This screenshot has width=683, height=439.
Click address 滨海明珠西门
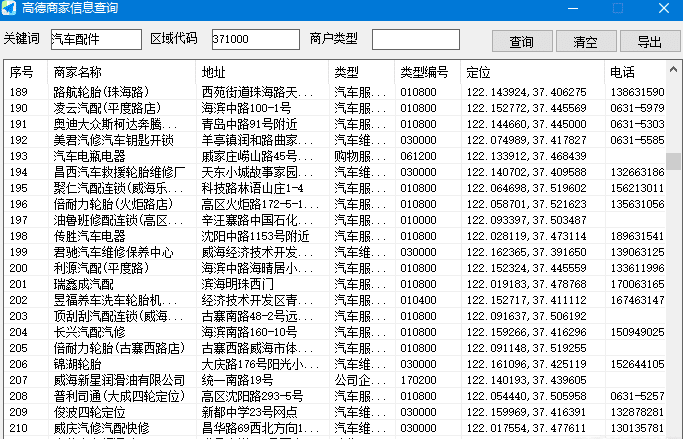(237, 284)
